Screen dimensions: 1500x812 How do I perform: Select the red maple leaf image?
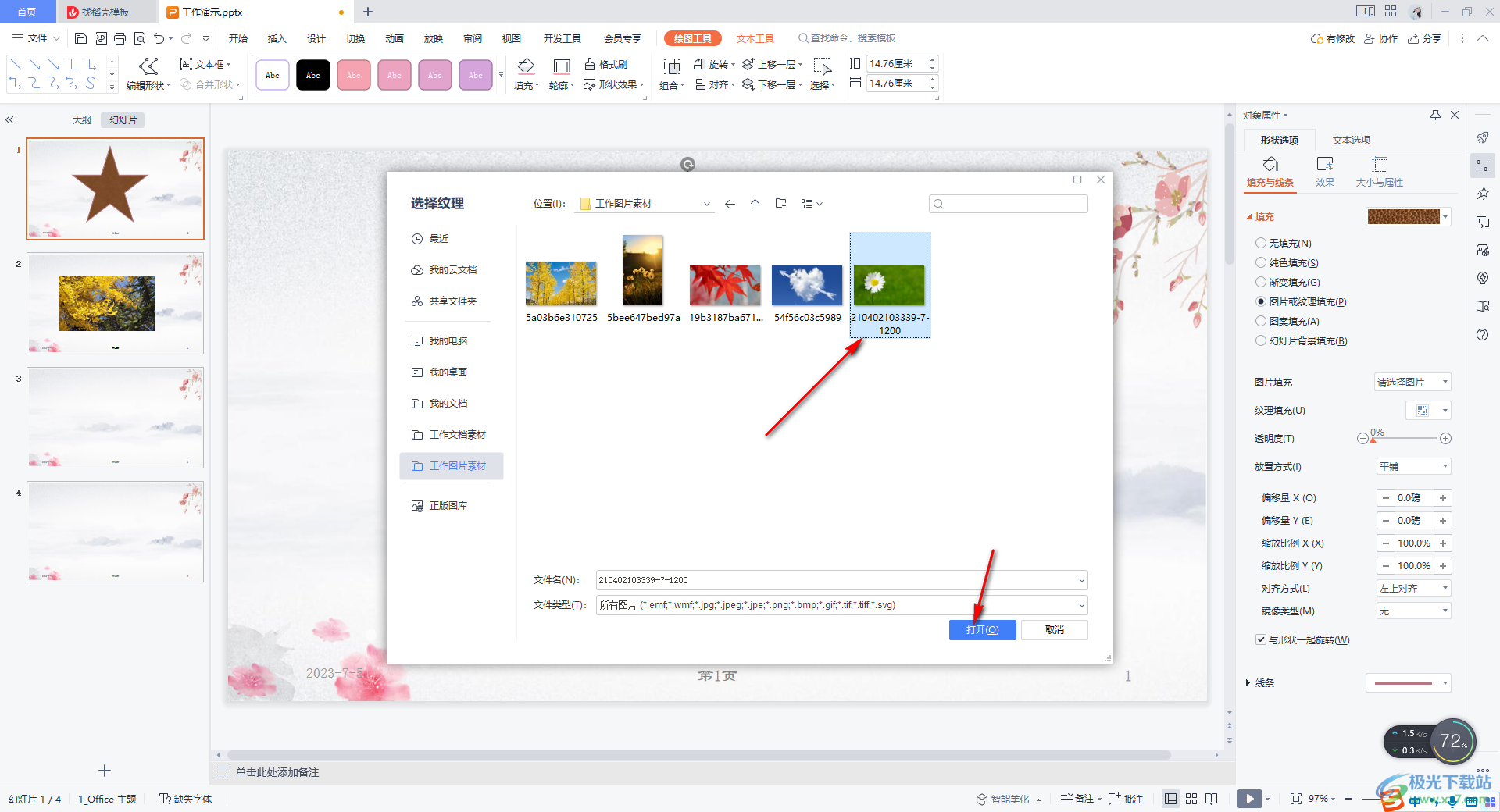[x=725, y=285]
